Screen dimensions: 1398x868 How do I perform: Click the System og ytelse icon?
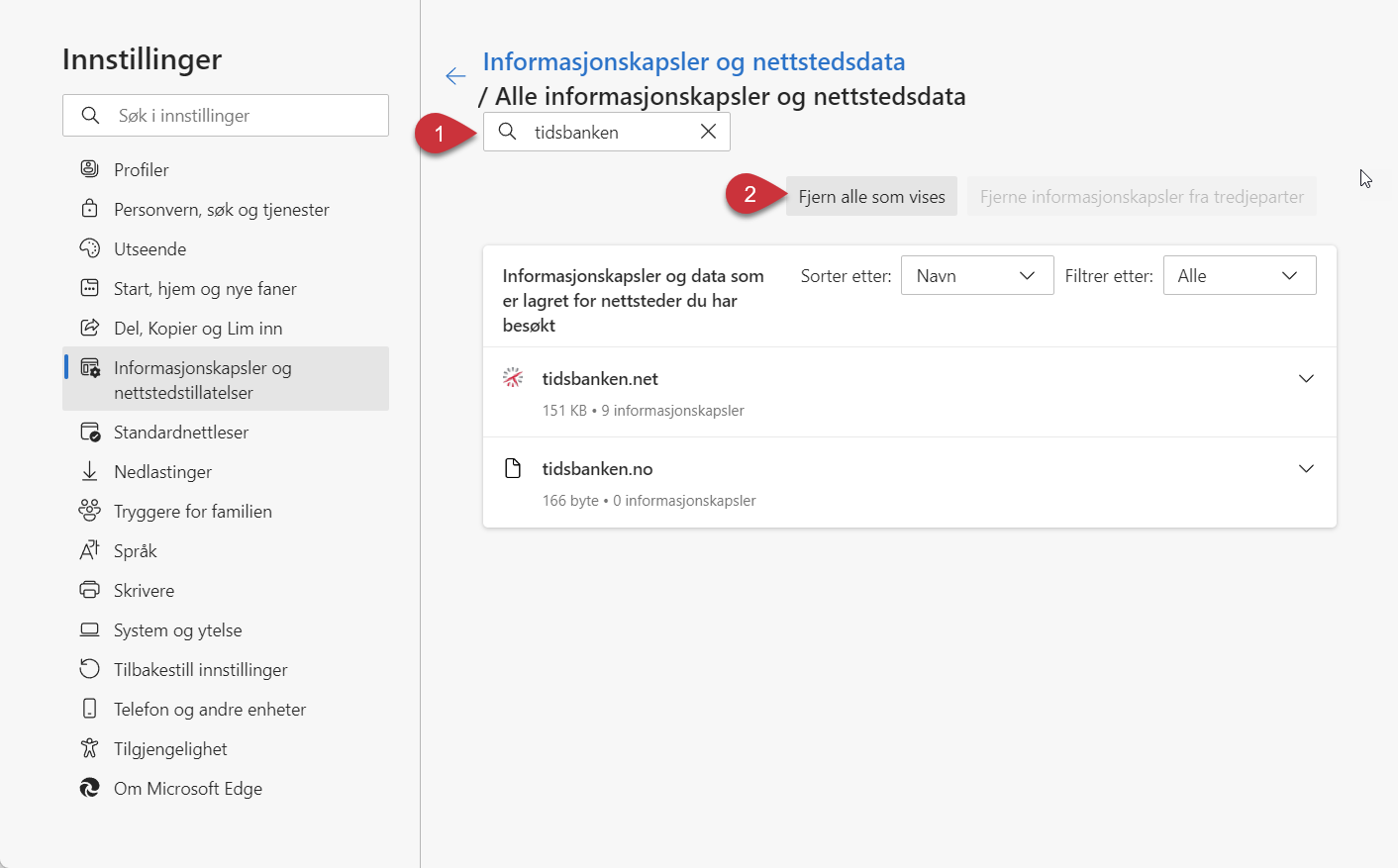(x=89, y=629)
